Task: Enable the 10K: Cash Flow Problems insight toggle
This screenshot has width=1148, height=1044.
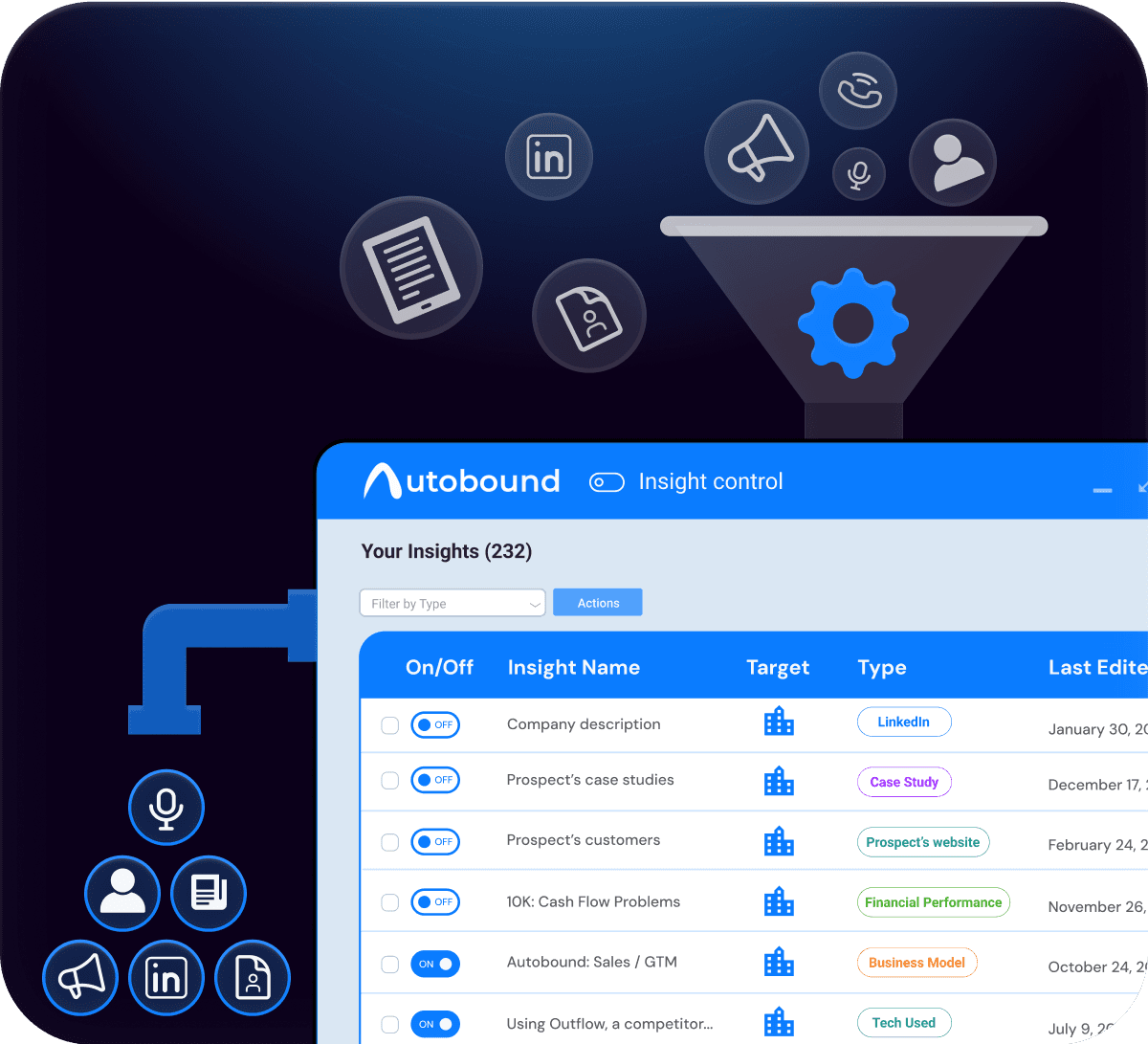Action: click(435, 901)
